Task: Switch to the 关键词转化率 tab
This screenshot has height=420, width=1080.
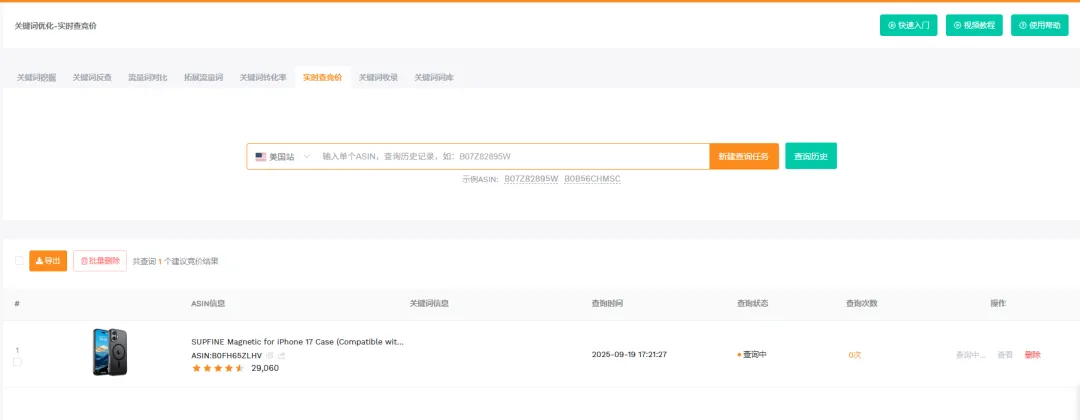Action: pyautogui.click(x=263, y=78)
